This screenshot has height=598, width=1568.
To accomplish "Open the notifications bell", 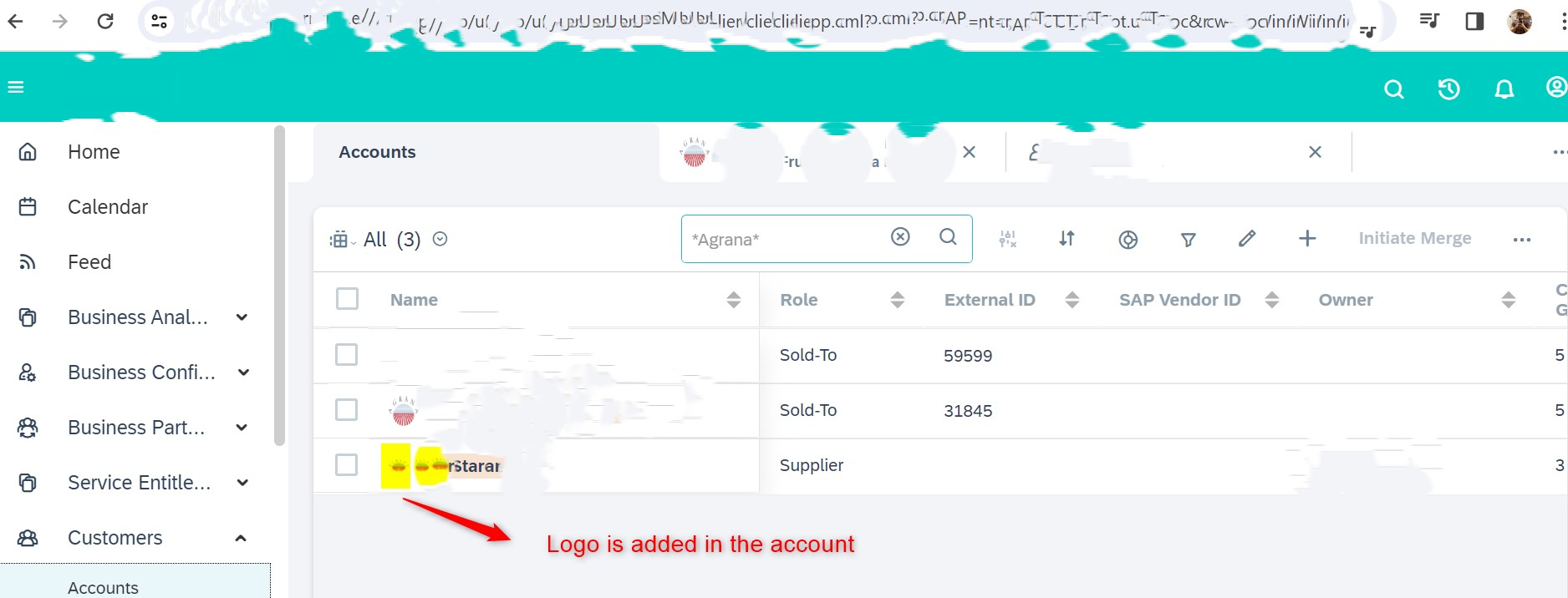I will [1504, 89].
